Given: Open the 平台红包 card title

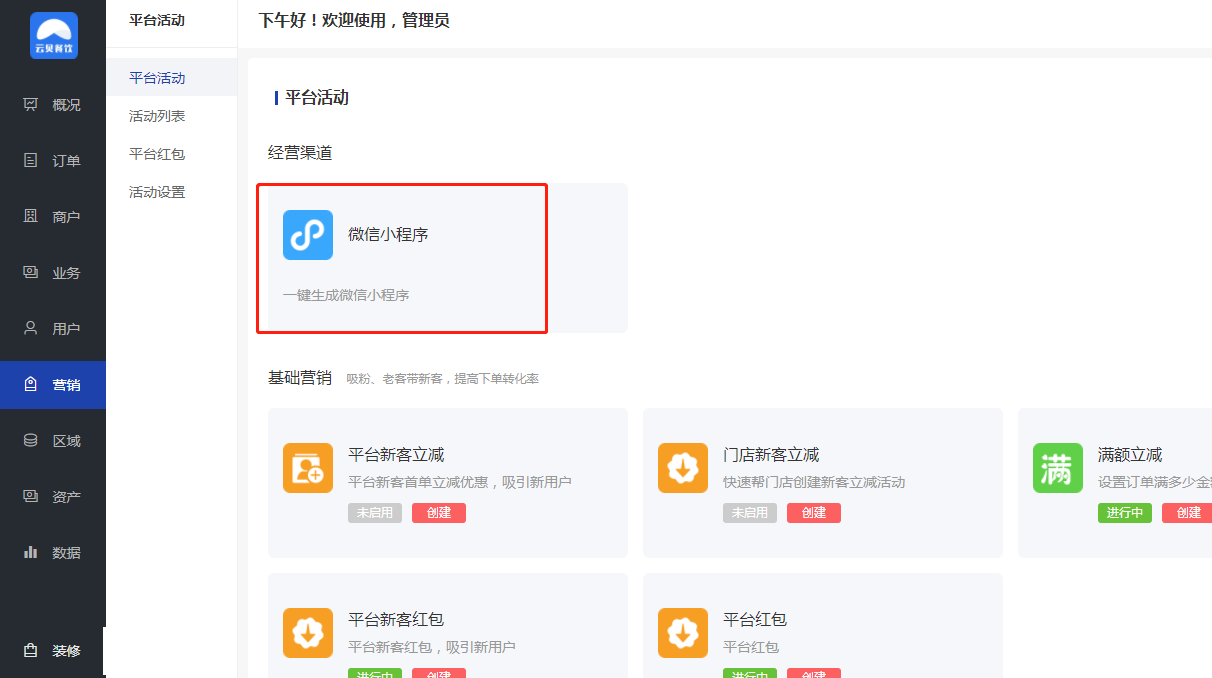Looking at the screenshot, I should pos(755,620).
